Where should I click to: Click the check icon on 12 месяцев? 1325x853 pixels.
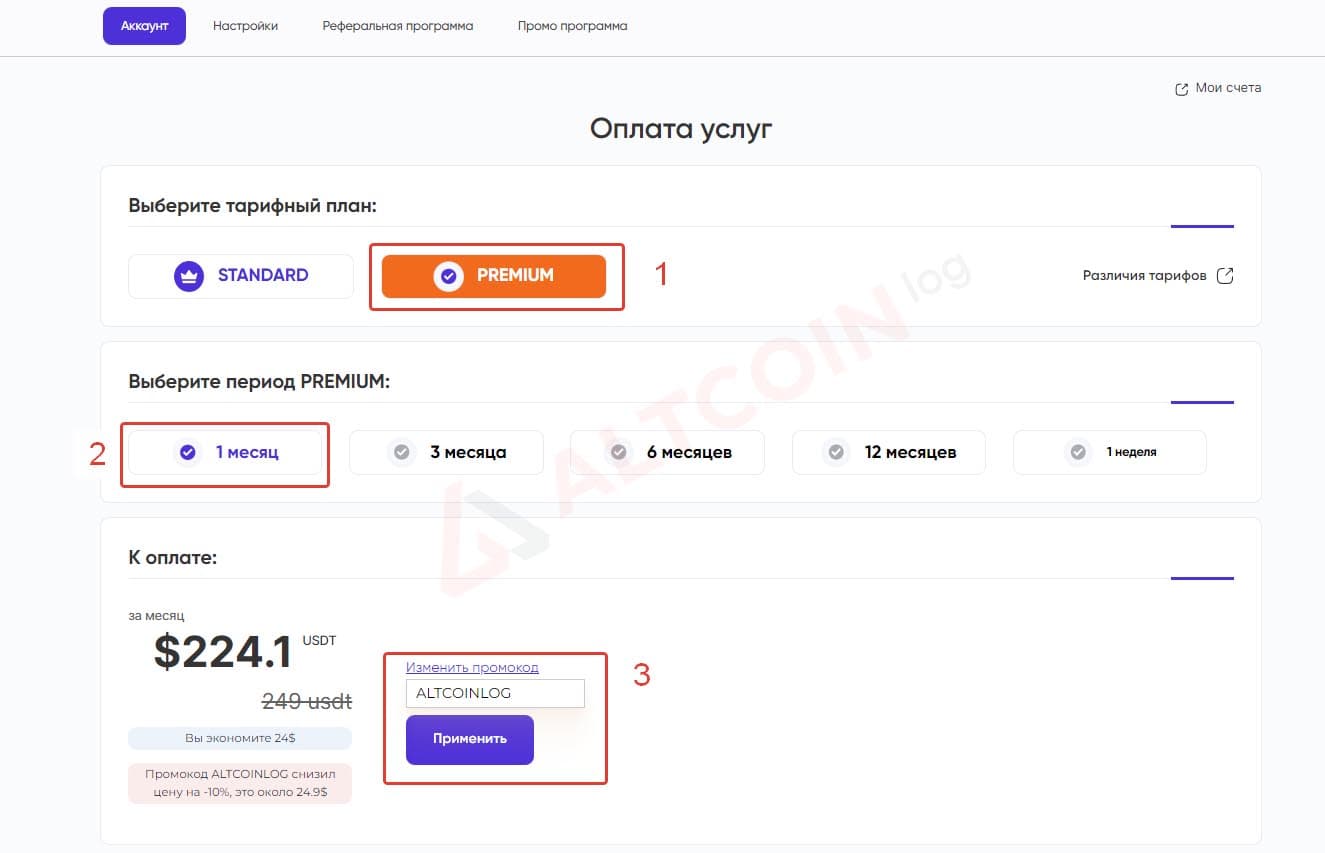click(x=836, y=452)
